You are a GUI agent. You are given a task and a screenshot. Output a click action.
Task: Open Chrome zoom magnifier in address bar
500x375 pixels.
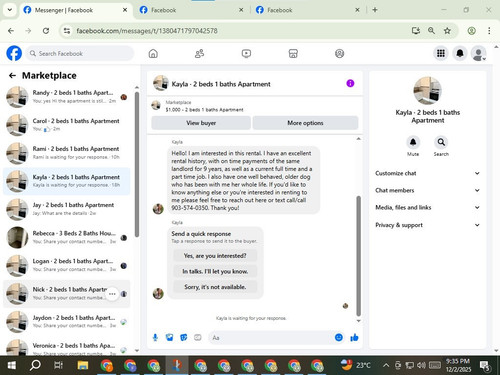[431, 31]
